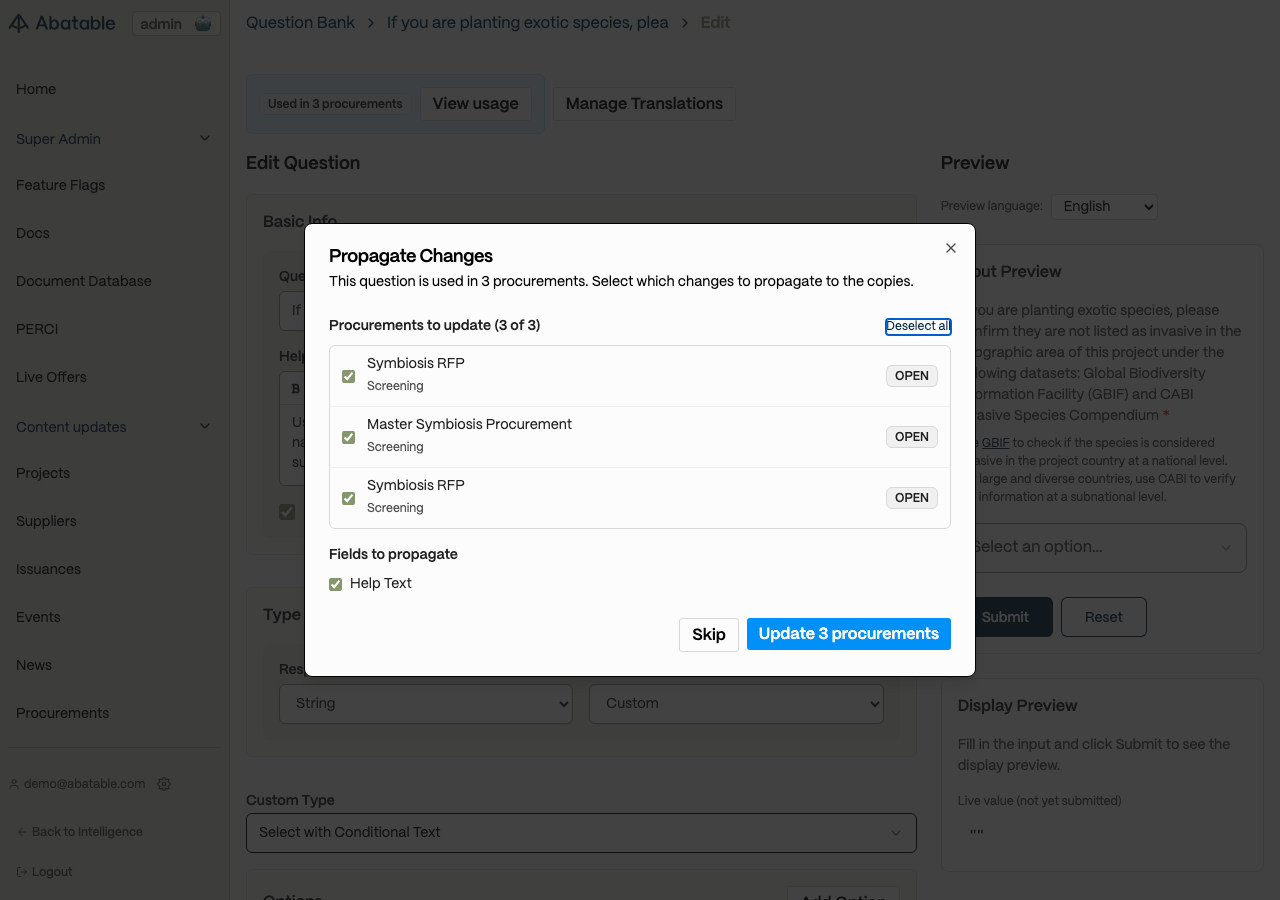This screenshot has width=1280, height=900.
Task: Click the user icon beside demo email
Action: click(x=14, y=784)
